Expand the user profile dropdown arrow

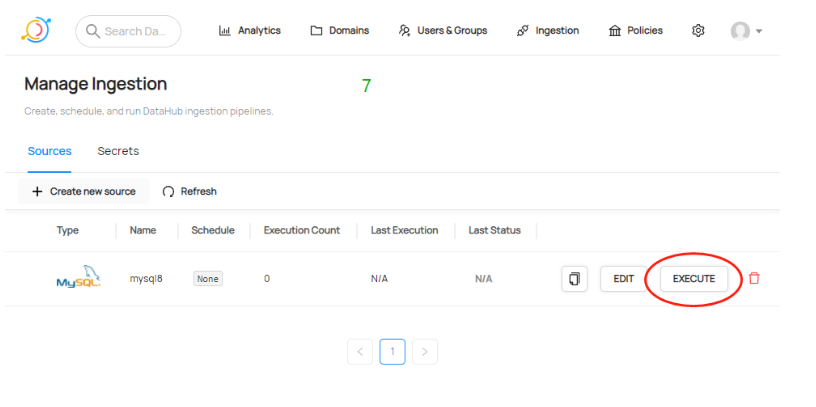(x=759, y=32)
